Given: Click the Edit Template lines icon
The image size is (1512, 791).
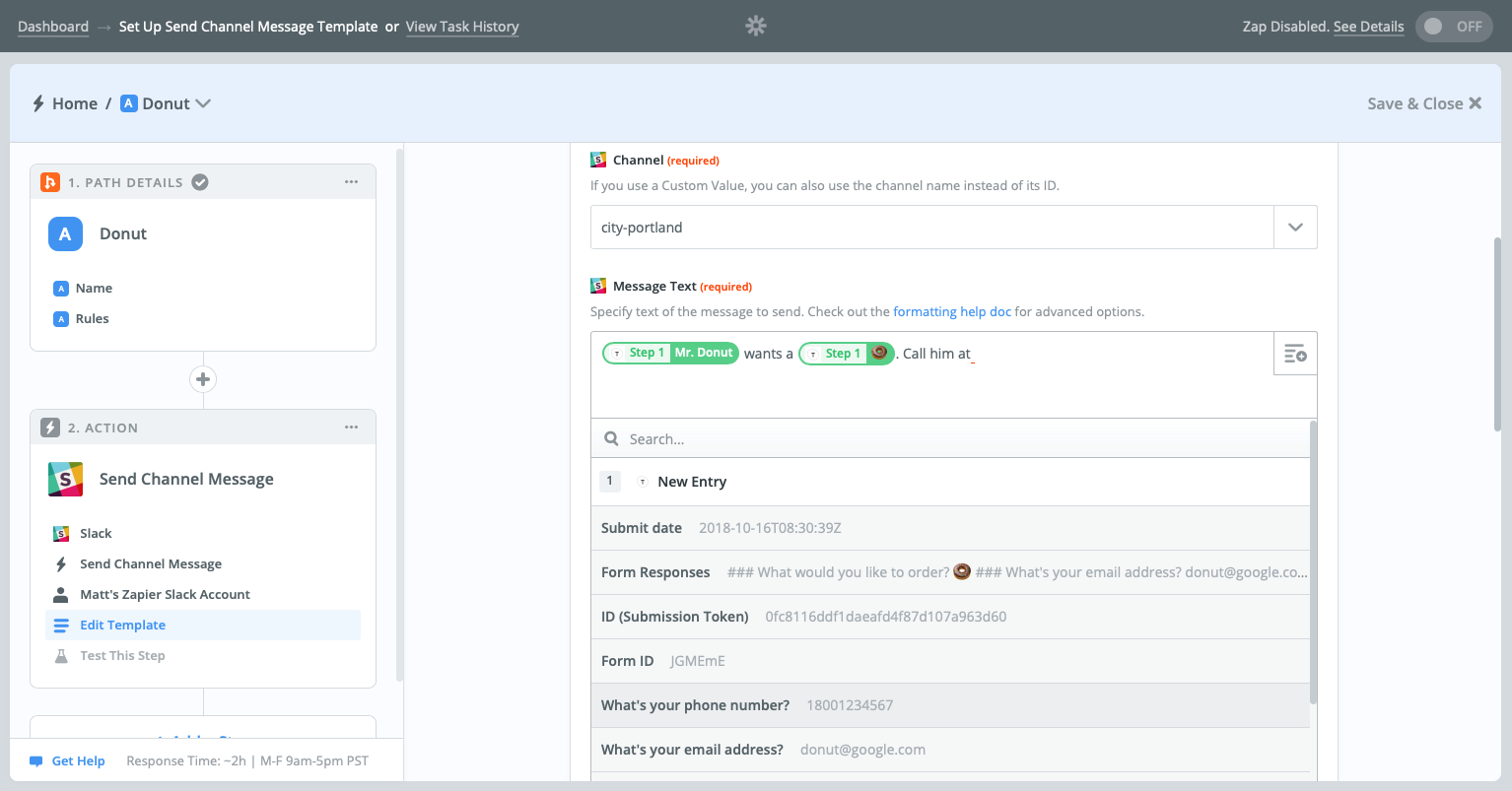Looking at the screenshot, I should pyautogui.click(x=61, y=626).
